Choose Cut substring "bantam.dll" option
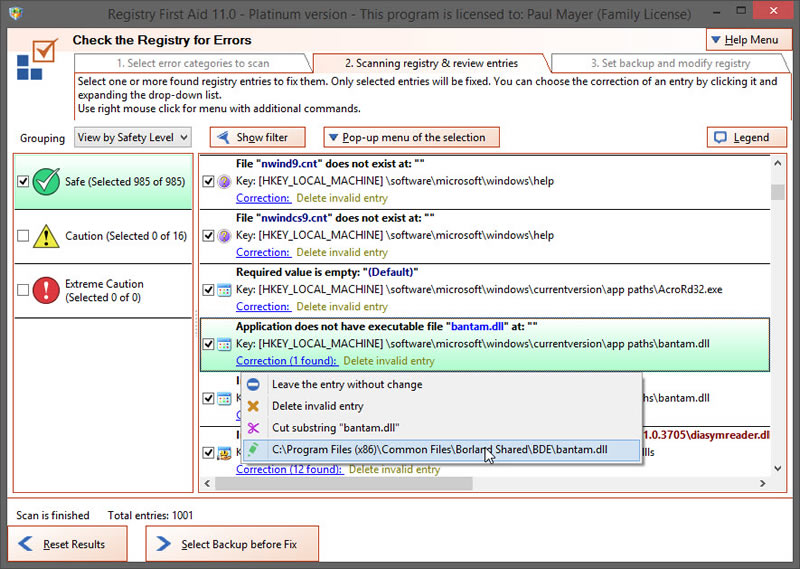This screenshot has width=800, height=569. click(x=441, y=428)
